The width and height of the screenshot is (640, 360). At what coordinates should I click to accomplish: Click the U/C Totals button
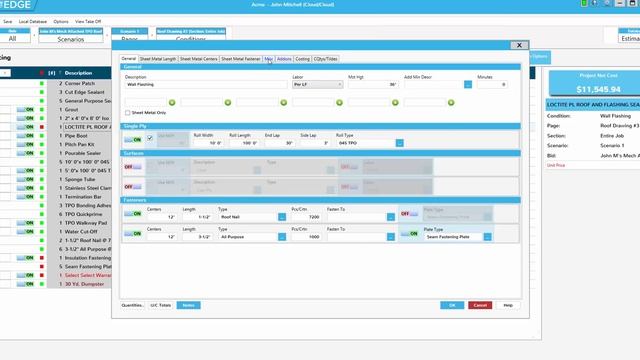160,305
